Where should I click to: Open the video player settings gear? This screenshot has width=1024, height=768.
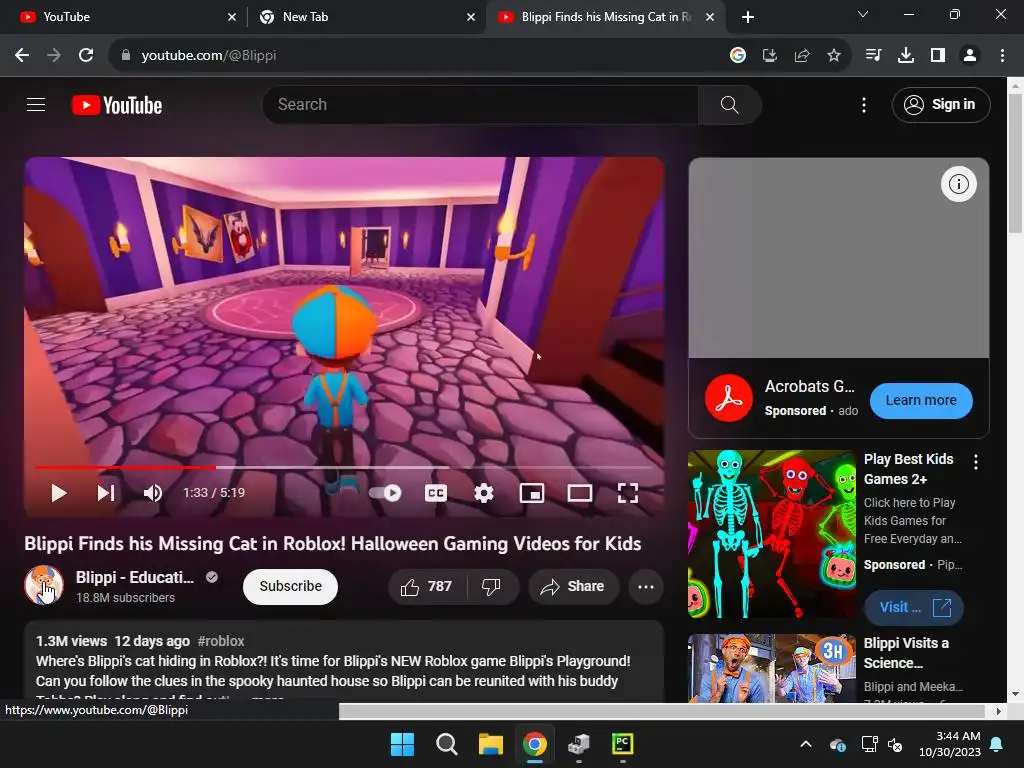tap(484, 493)
